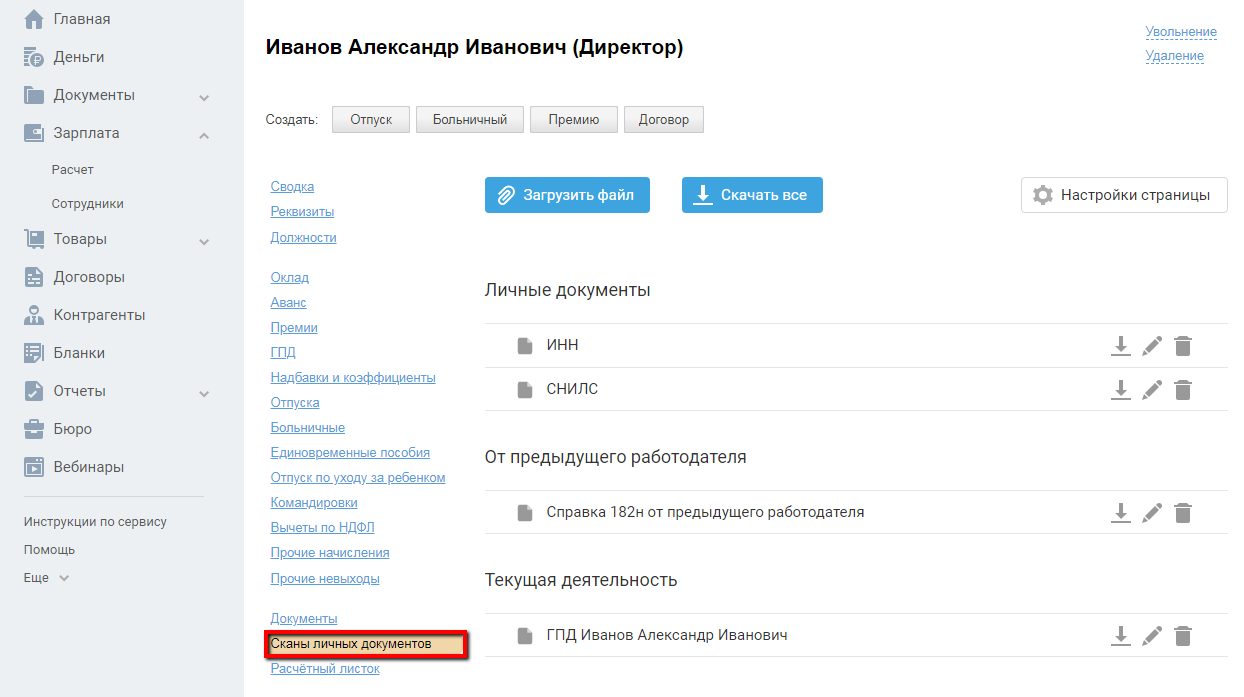Click the Документы folder icon
1244x697 pixels.
point(34,95)
